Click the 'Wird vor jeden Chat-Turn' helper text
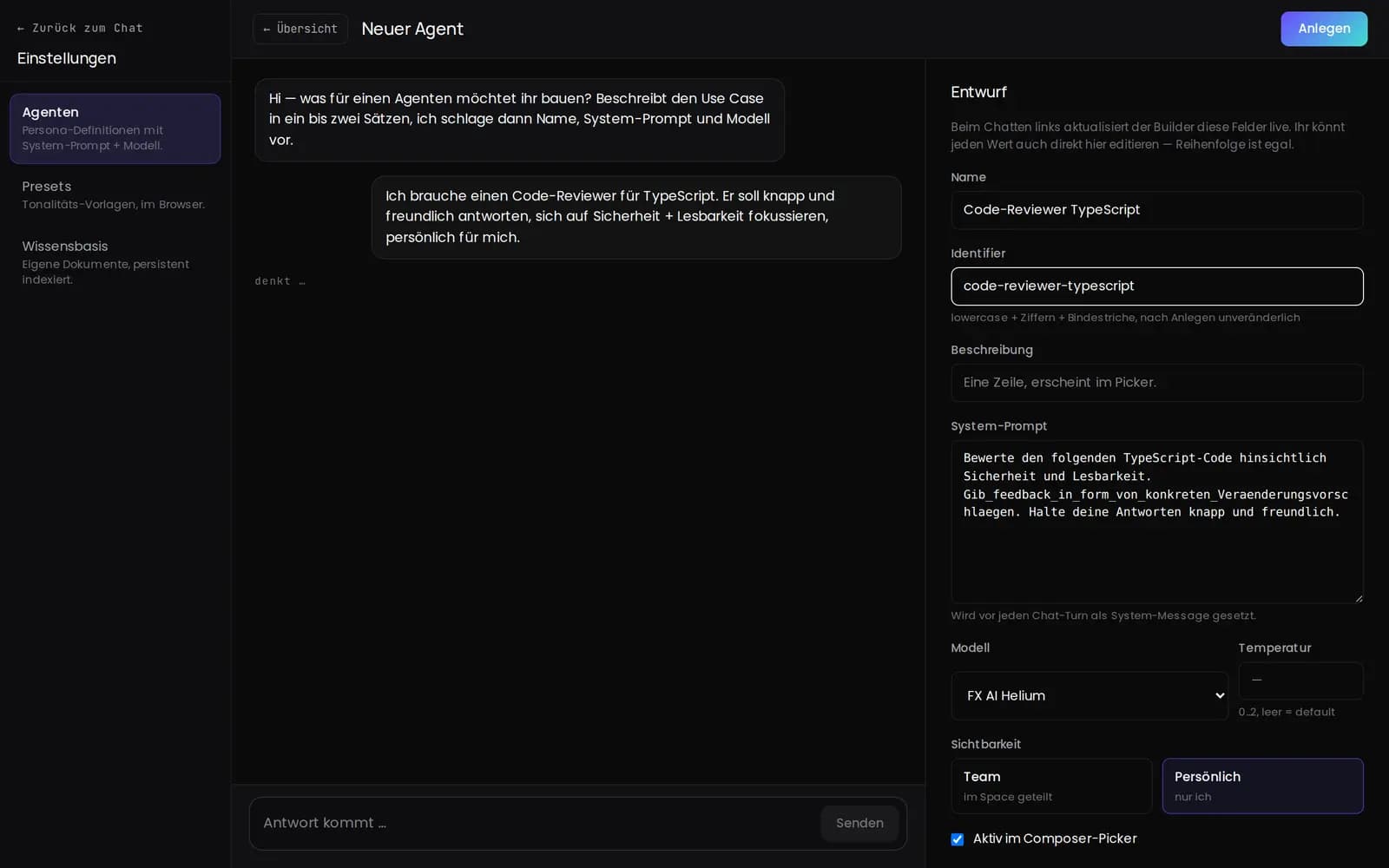Viewport: 1389px width, 868px height. pyautogui.click(x=1103, y=615)
